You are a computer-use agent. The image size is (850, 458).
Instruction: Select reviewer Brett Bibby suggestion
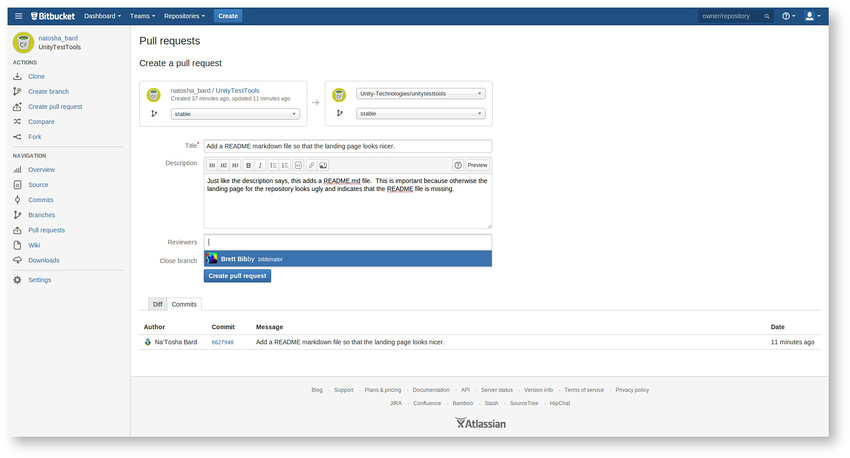348,259
